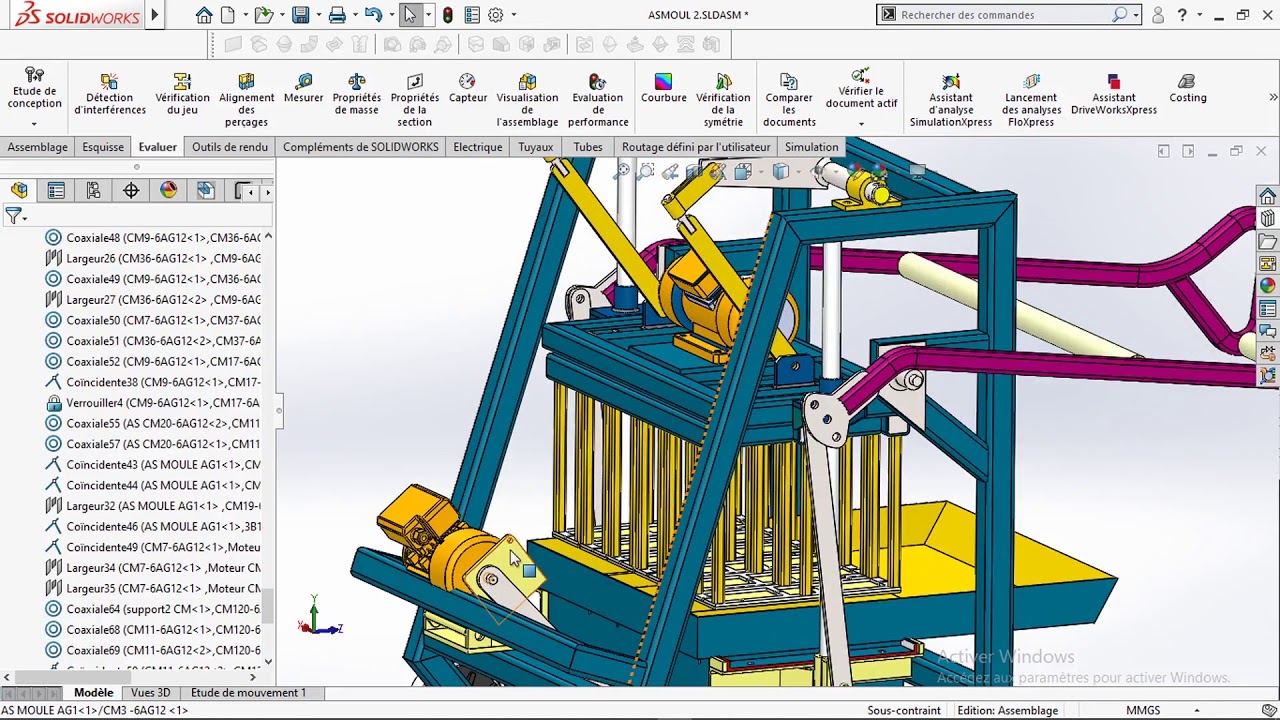
Task: Select the Mesurer tool
Action: tap(303, 88)
